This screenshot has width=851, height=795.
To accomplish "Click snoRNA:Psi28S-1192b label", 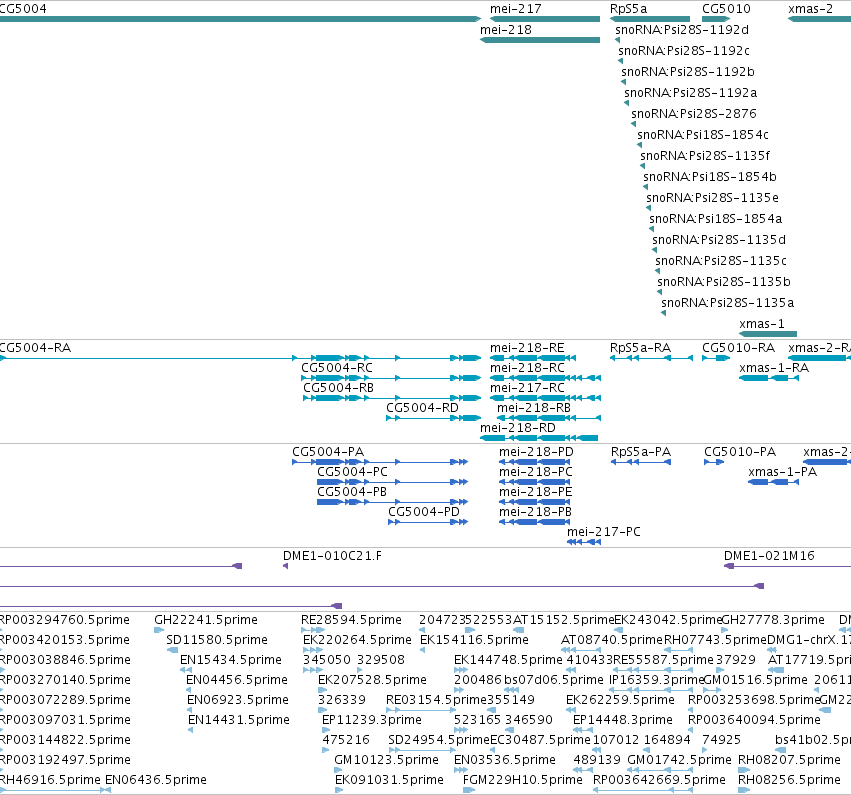I will [688, 72].
